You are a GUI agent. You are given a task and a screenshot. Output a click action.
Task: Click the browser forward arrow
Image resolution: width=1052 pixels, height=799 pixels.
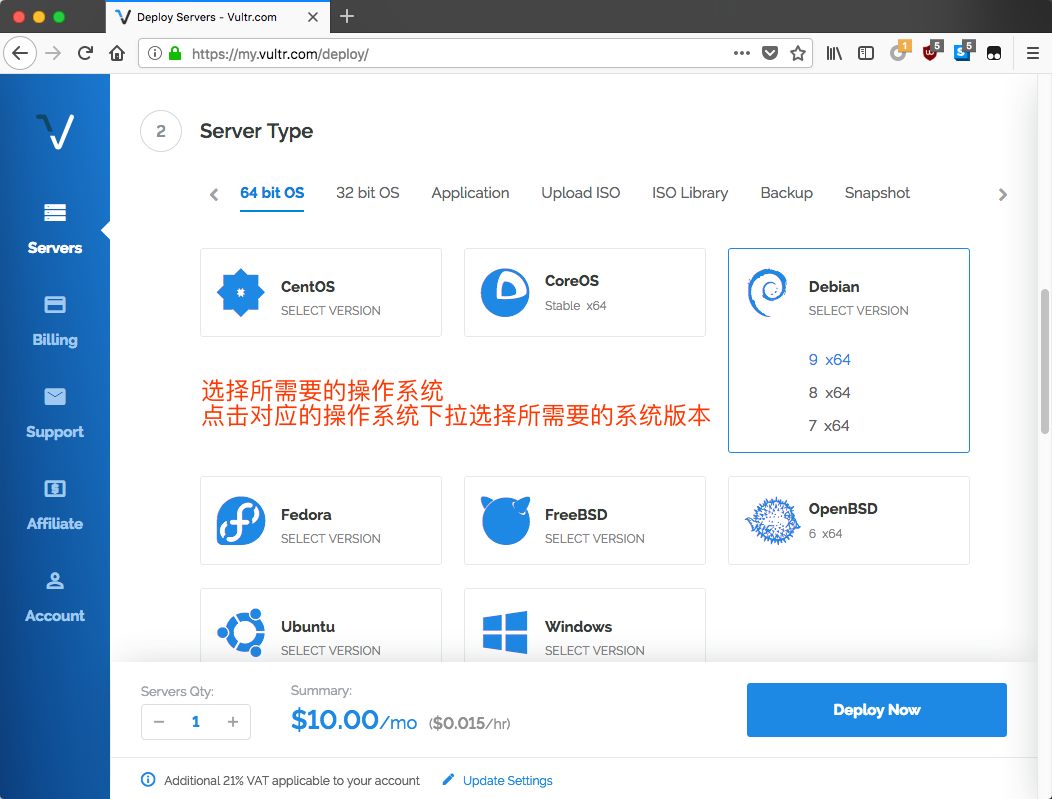(x=53, y=53)
